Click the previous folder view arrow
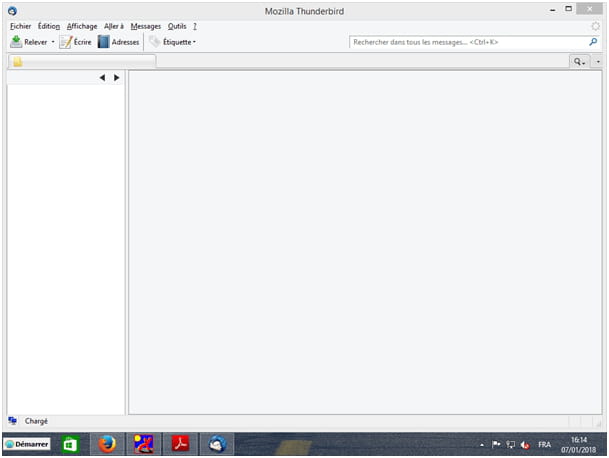 point(103,78)
